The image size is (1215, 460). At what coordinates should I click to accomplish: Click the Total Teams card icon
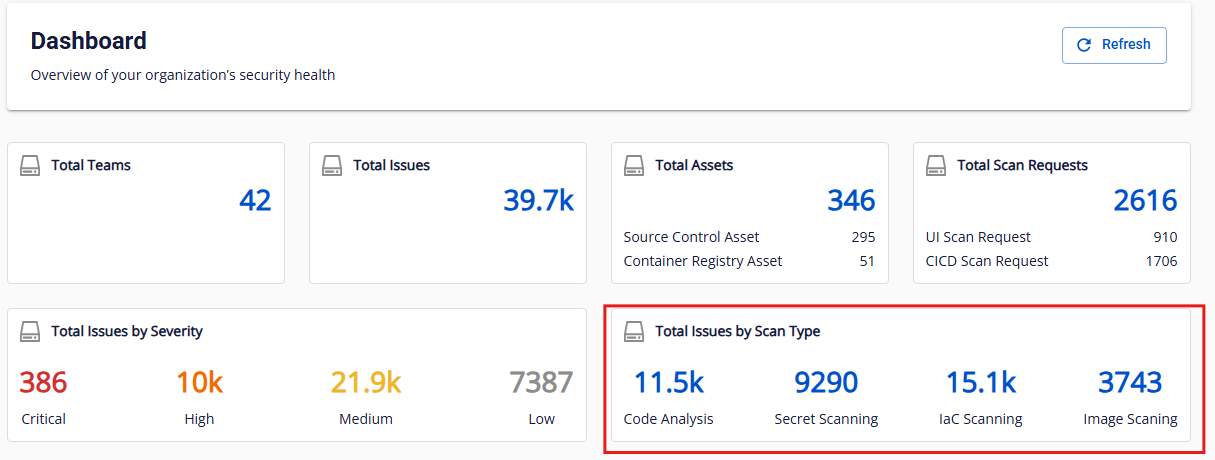pos(30,165)
